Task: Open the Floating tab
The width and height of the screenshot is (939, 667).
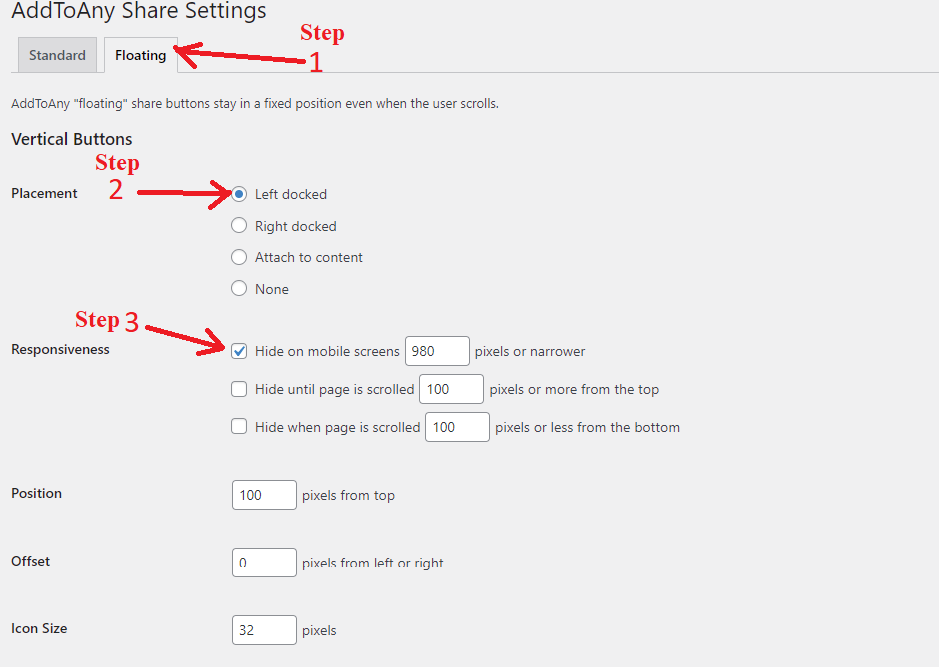Action: click(141, 55)
